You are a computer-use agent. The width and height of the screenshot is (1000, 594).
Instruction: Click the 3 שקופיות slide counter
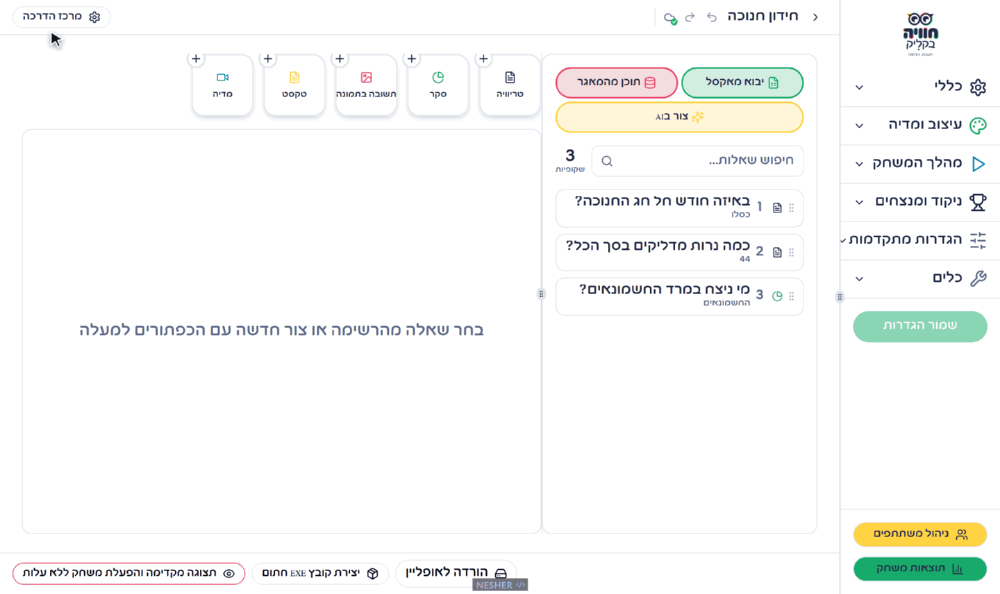tap(570, 161)
